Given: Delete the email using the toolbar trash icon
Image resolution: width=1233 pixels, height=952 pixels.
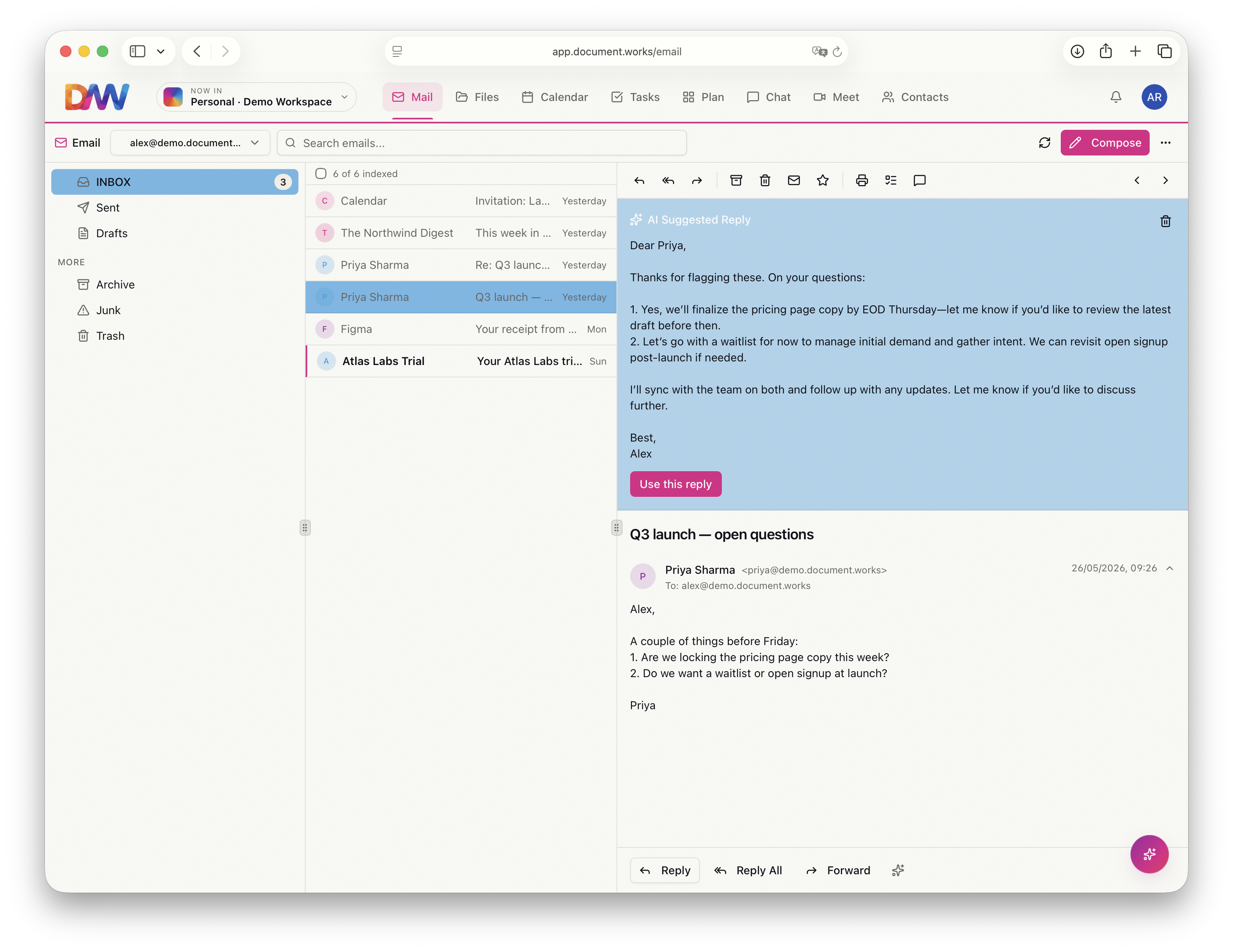Looking at the screenshot, I should click(765, 181).
